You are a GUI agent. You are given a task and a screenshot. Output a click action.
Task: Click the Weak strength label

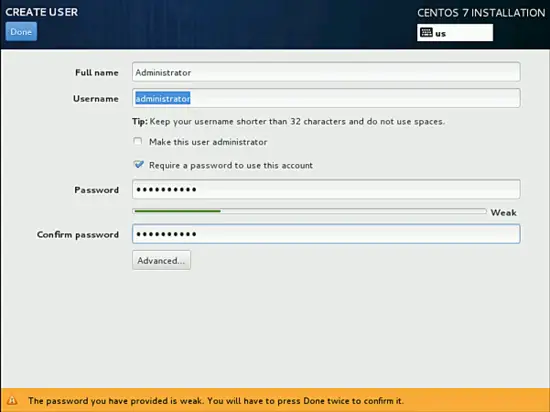click(503, 212)
